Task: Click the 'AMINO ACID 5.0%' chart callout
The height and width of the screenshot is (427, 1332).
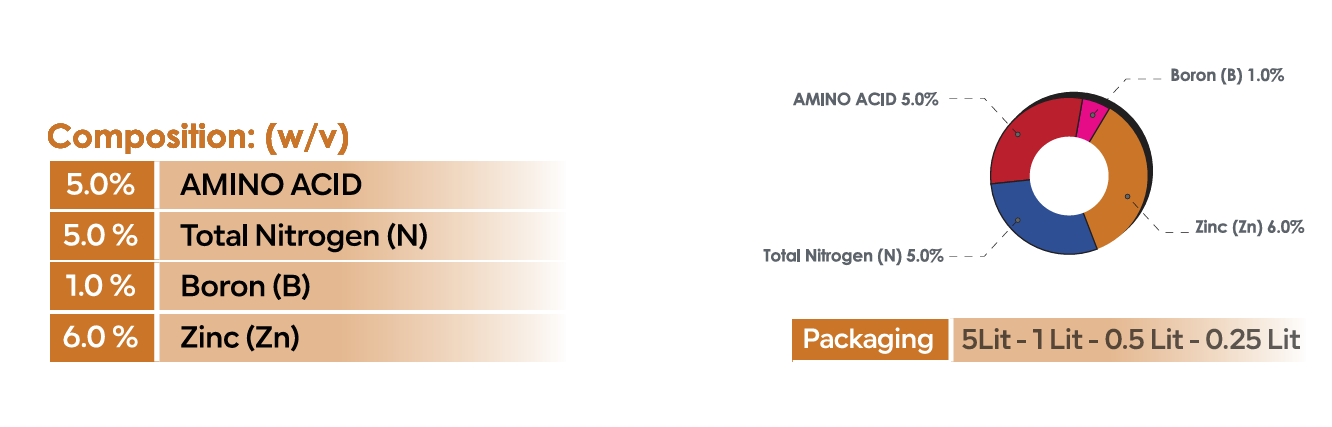Action: pyautogui.click(x=866, y=100)
